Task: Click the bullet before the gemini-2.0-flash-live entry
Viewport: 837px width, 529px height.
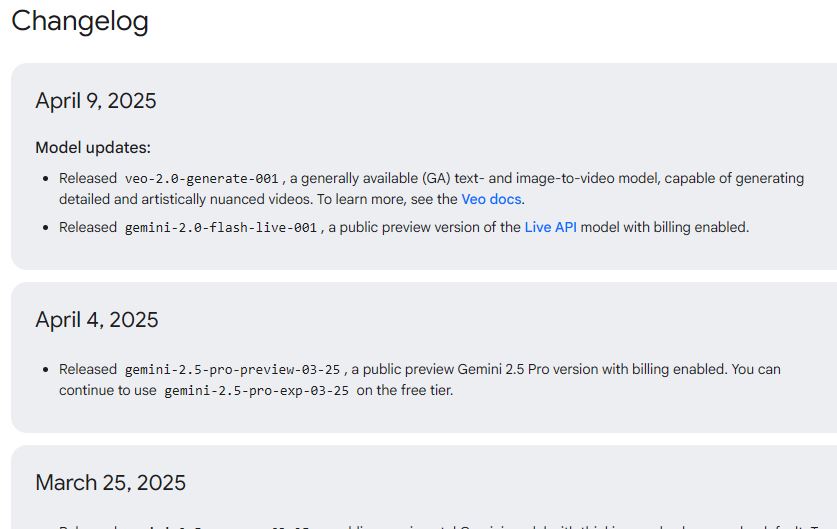Action: pyautogui.click(x=45, y=228)
